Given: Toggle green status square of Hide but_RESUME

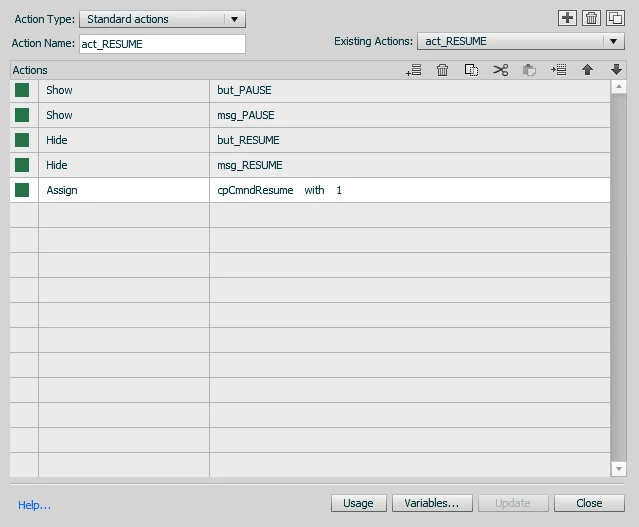Looking at the screenshot, I should tap(22, 140).
